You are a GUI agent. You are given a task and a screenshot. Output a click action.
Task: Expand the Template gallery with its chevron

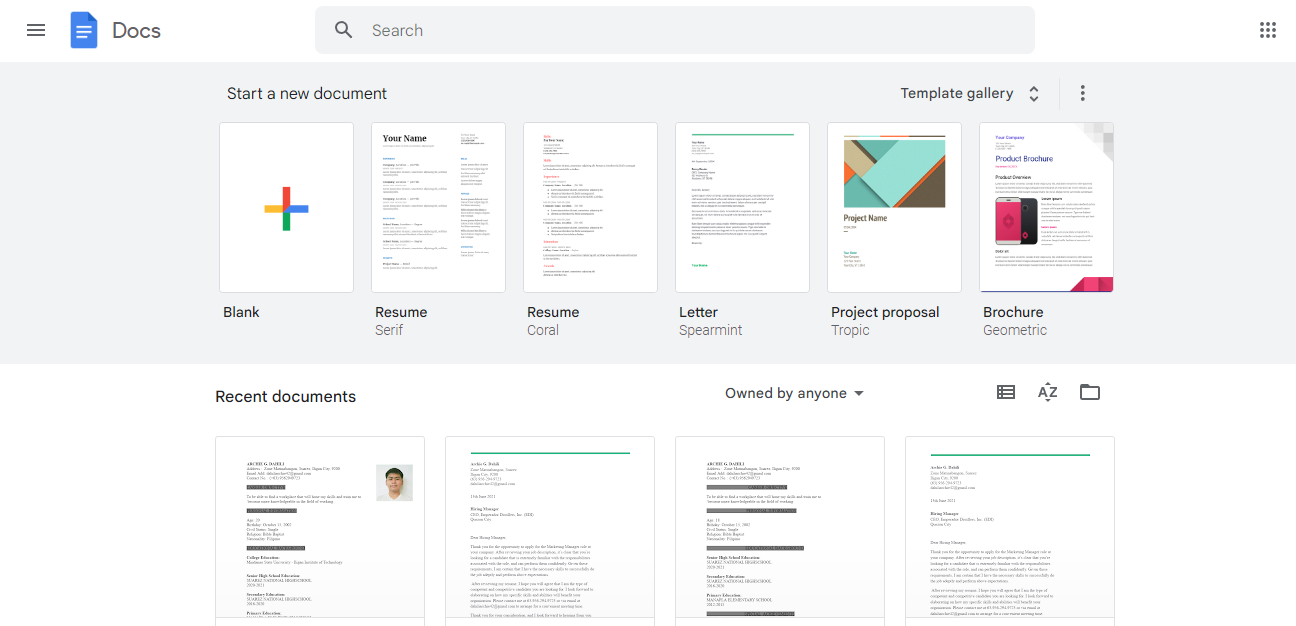click(1033, 92)
